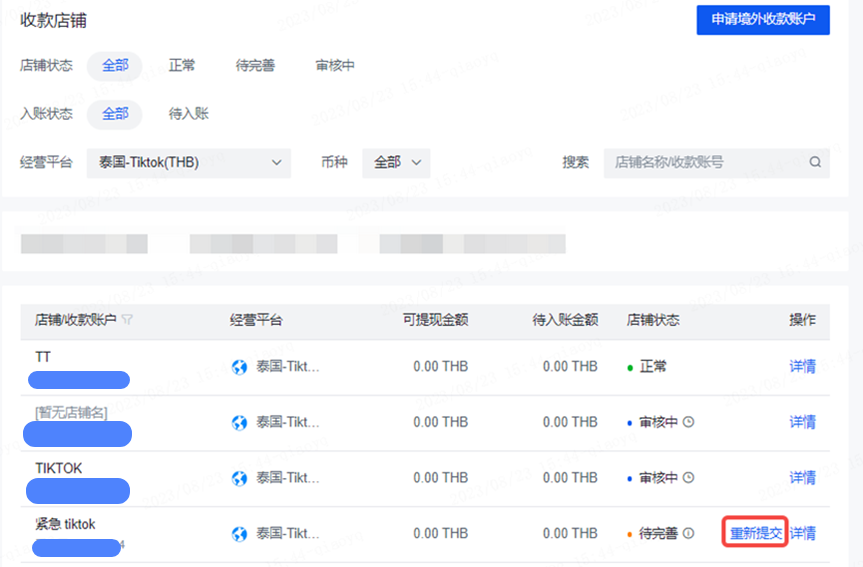Click the 店铺名称/收款账号 search field

pos(705,162)
